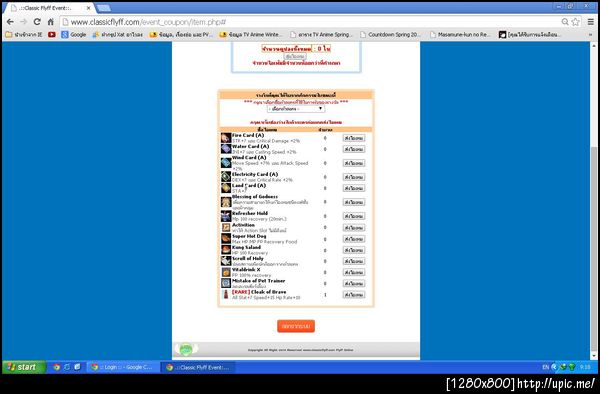Click the Chrome forward arrow
Viewport: 600px width, 394px height.
coord(24,22)
